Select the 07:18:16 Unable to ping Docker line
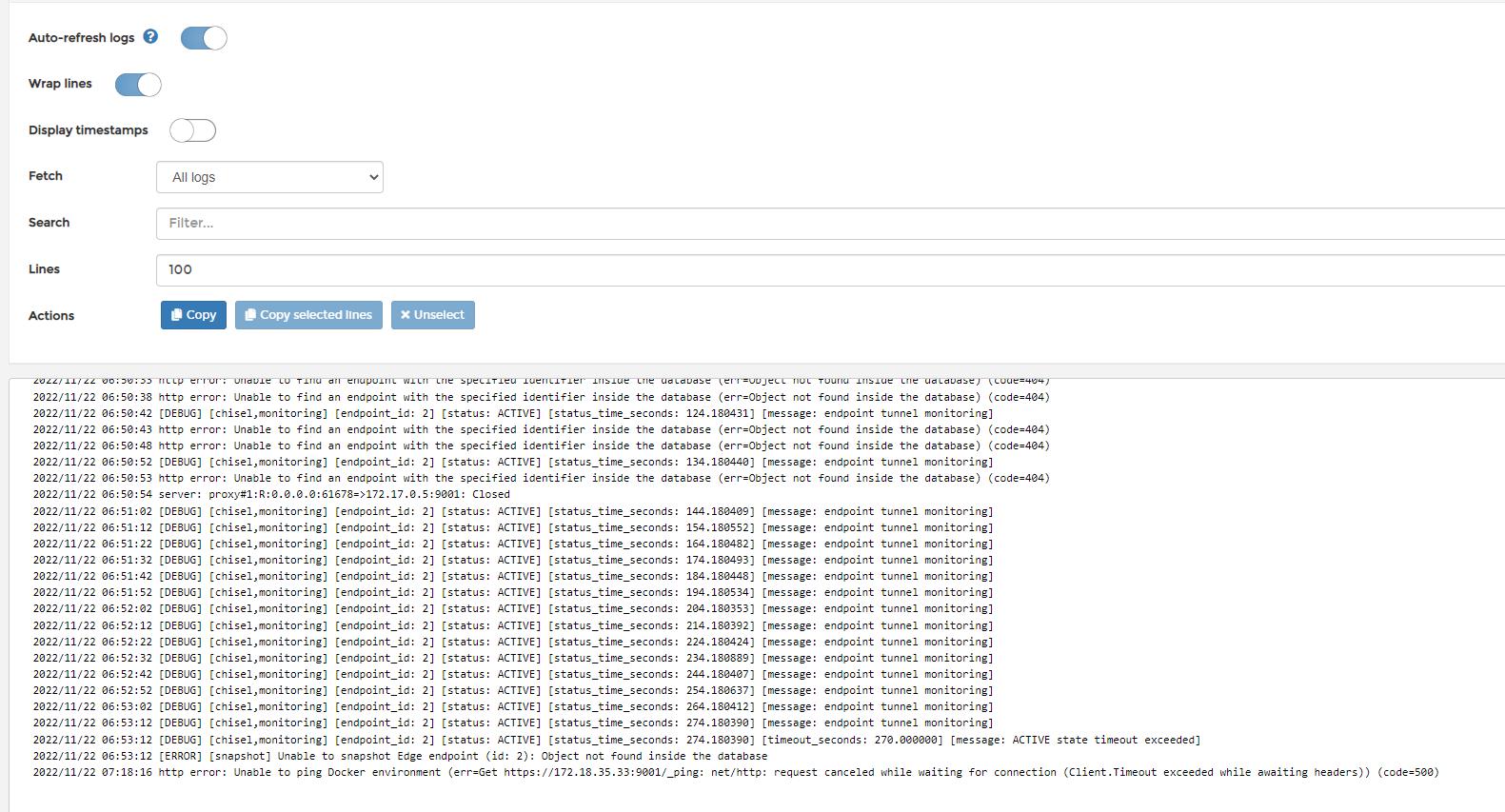Viewport: 1505px width, 812px height. [736, 772]
